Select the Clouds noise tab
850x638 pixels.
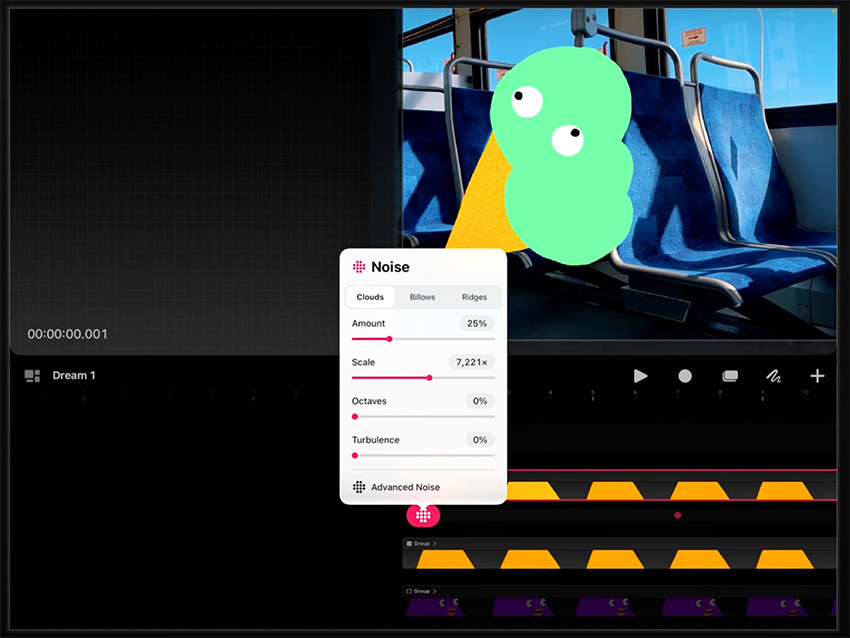coord(370,297)
